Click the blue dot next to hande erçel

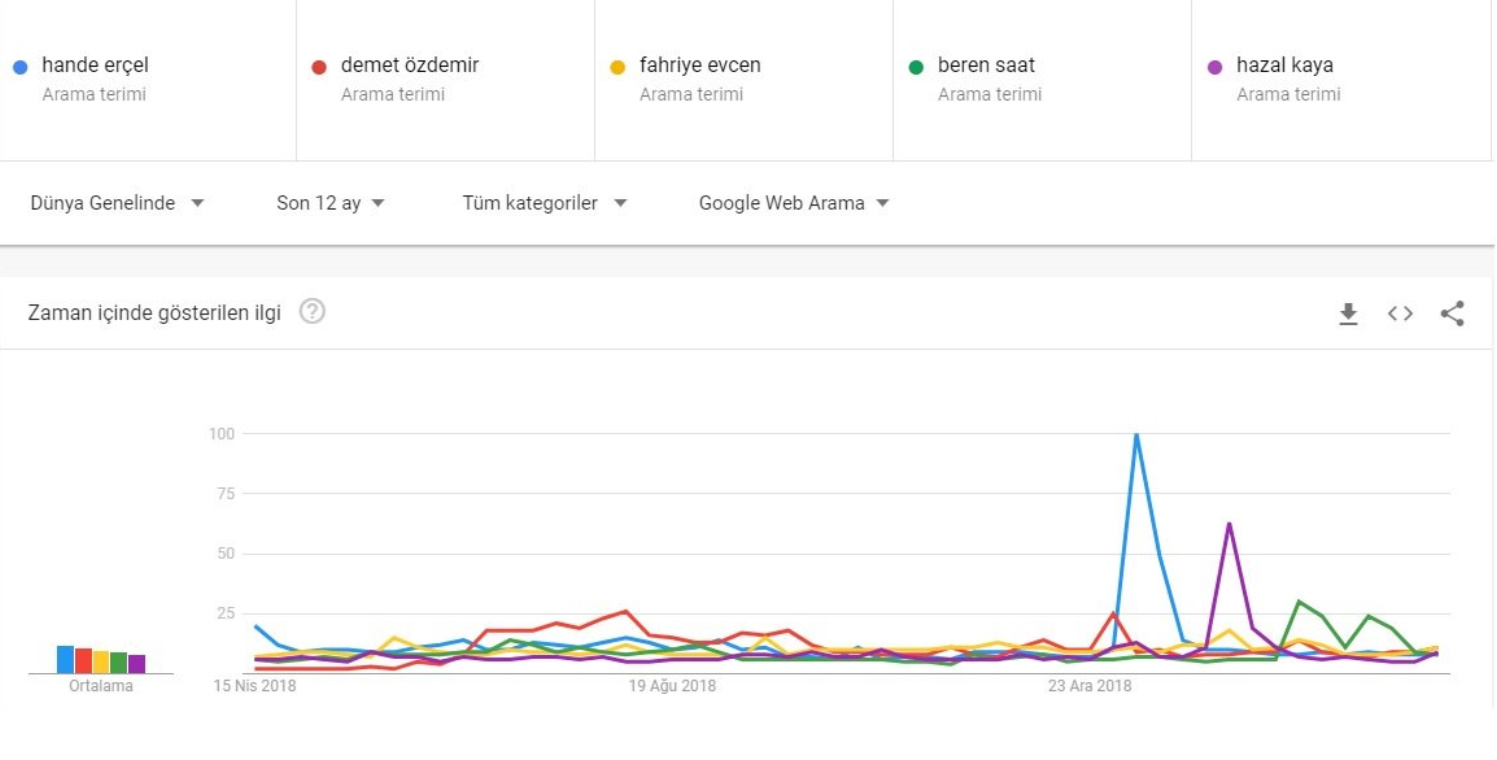coord(20,67)
